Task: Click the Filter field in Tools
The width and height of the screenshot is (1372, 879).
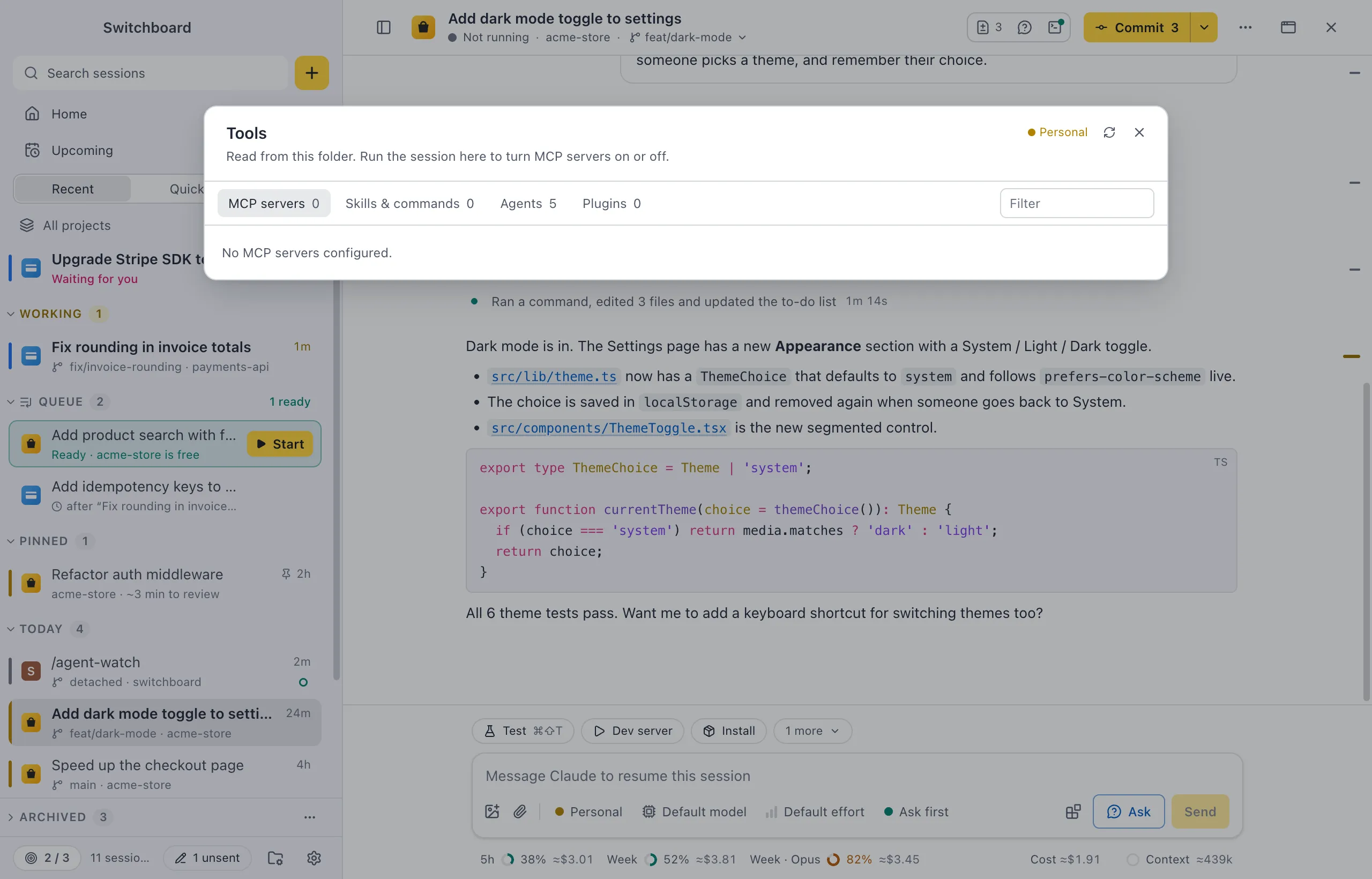Action: 1077,203
